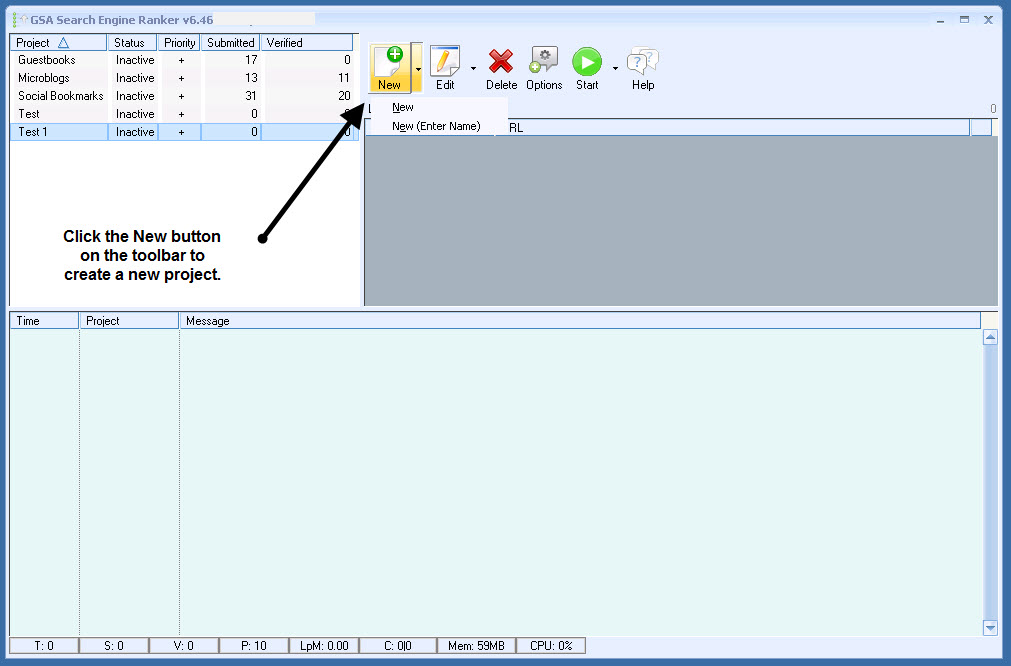Viewport: 1011px width, 666px height.
Task: Click the Edit pencil icon
Action: tap(445, 62)
